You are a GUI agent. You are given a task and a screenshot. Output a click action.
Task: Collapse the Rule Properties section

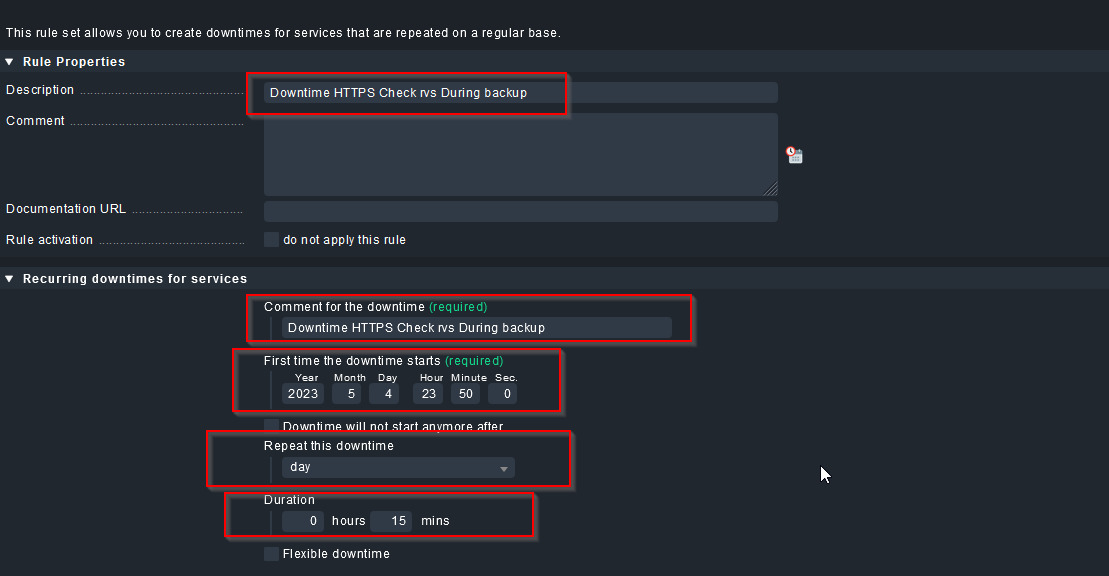(10, 62)
